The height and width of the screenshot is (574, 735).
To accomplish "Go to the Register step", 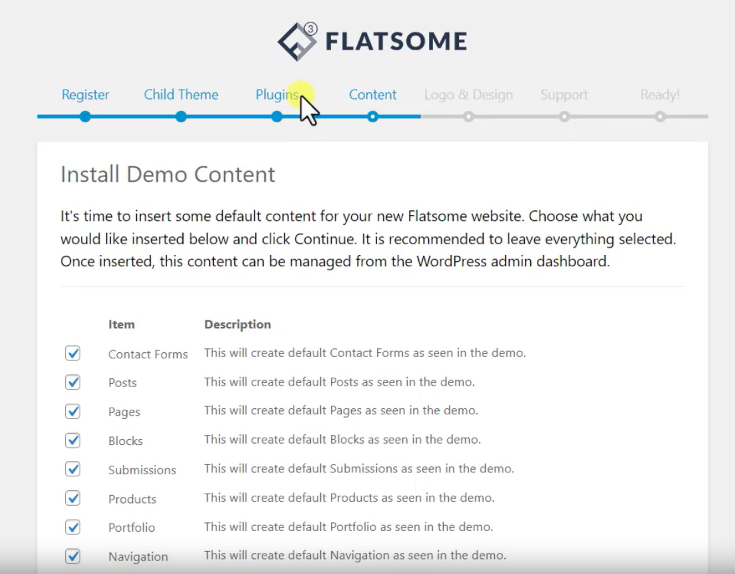I will click(x=85, y=95).
